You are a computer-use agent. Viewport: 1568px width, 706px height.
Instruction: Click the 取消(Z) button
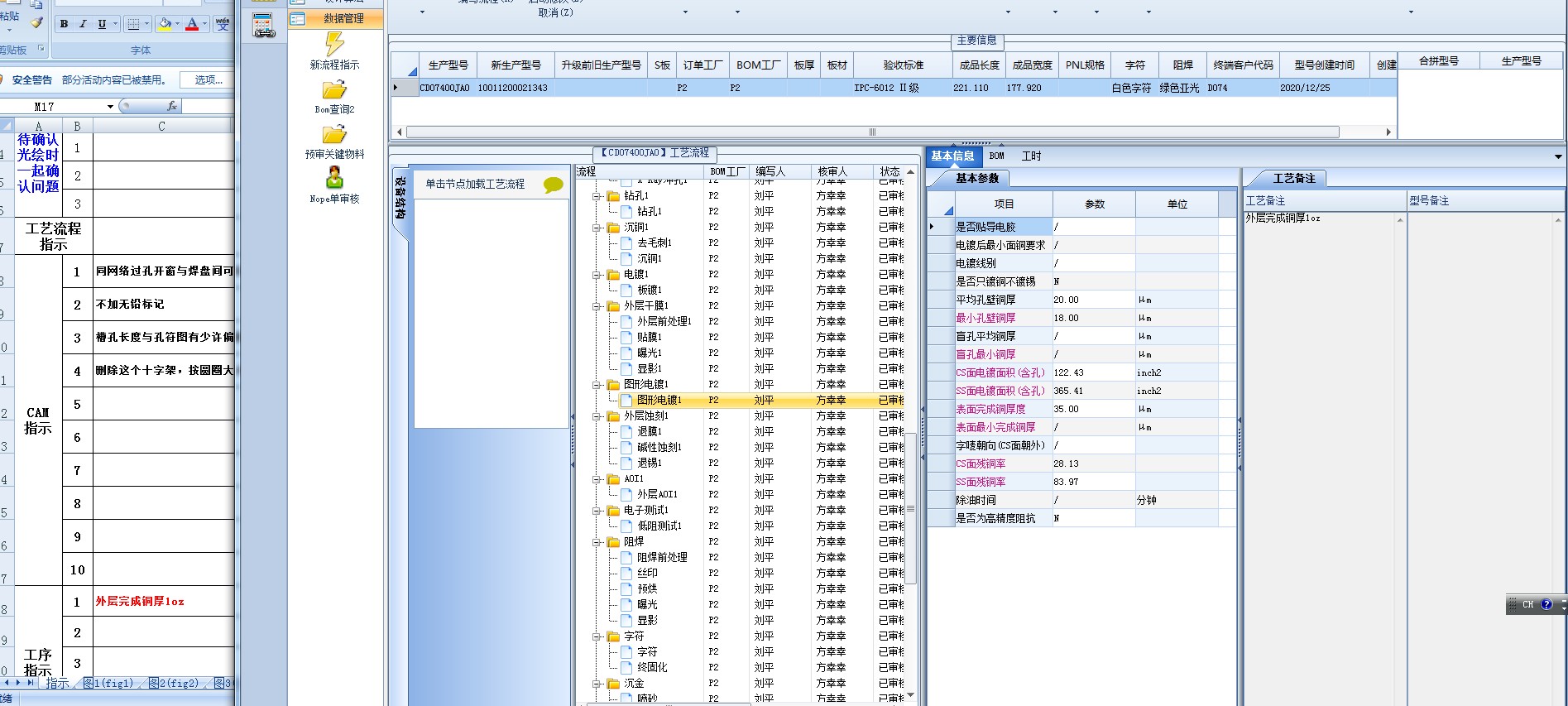tap(555, 12)
